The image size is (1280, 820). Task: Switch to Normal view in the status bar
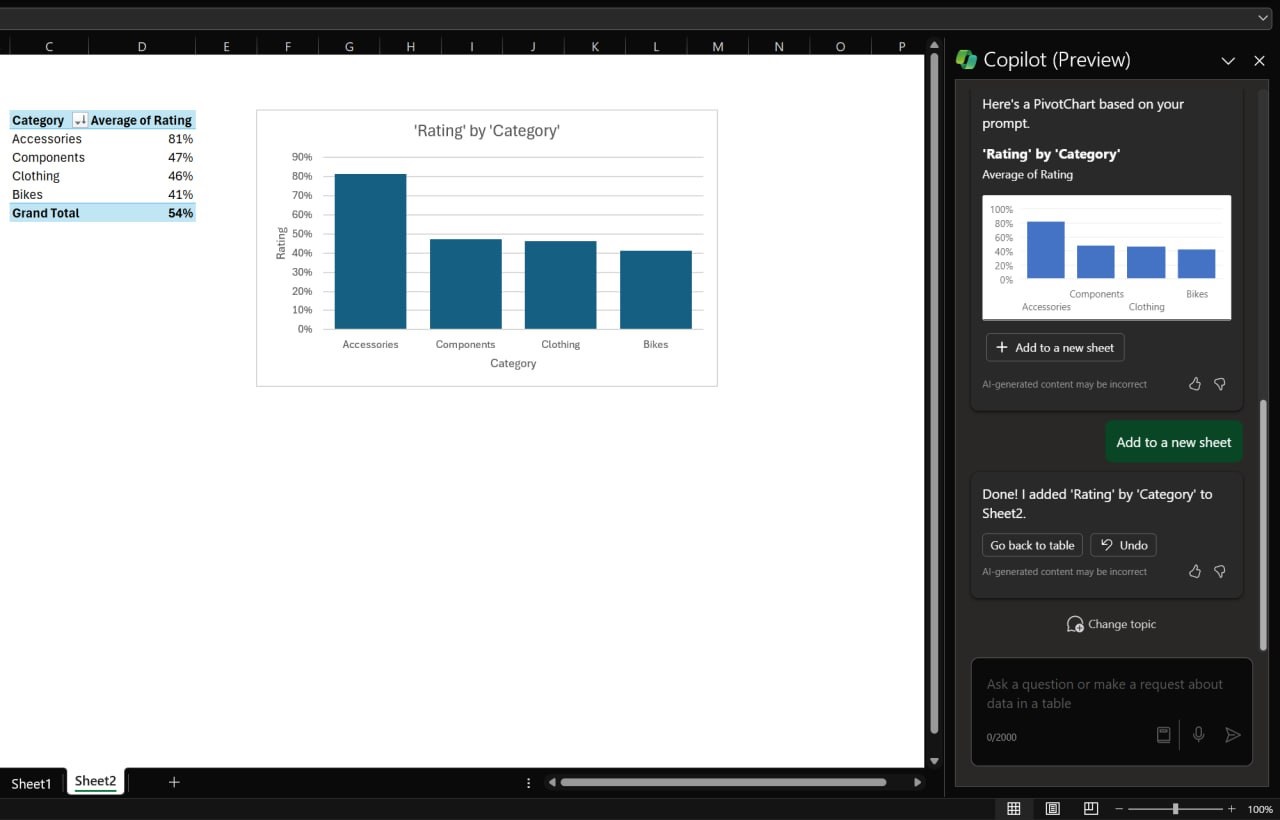click(x=1014, y=808)
